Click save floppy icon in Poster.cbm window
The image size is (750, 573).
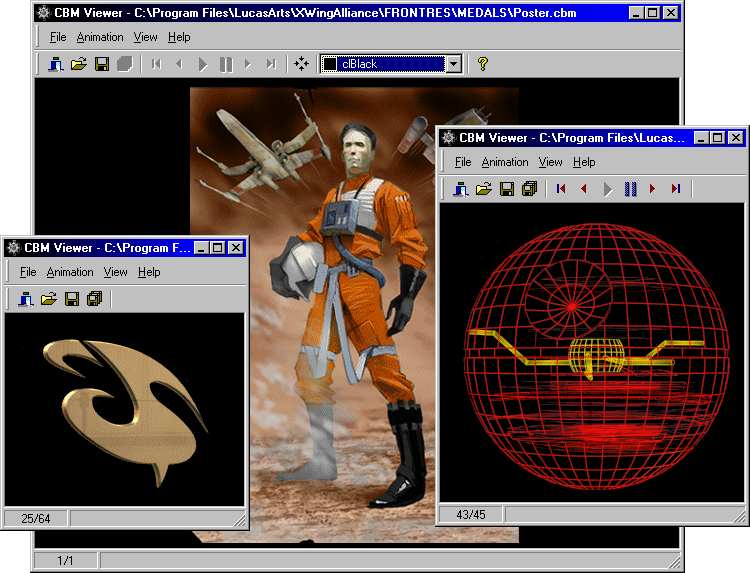pos(102,64)
